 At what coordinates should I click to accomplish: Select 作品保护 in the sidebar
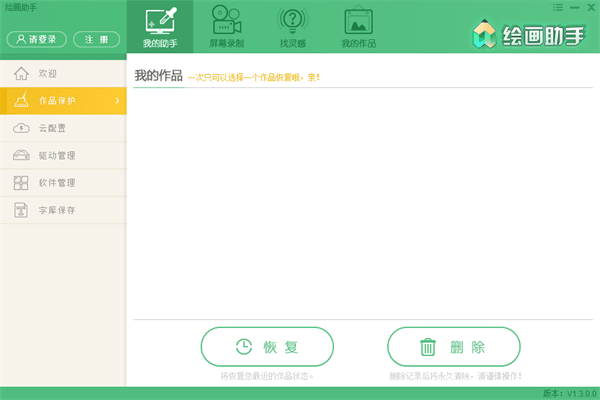[56, 101]
